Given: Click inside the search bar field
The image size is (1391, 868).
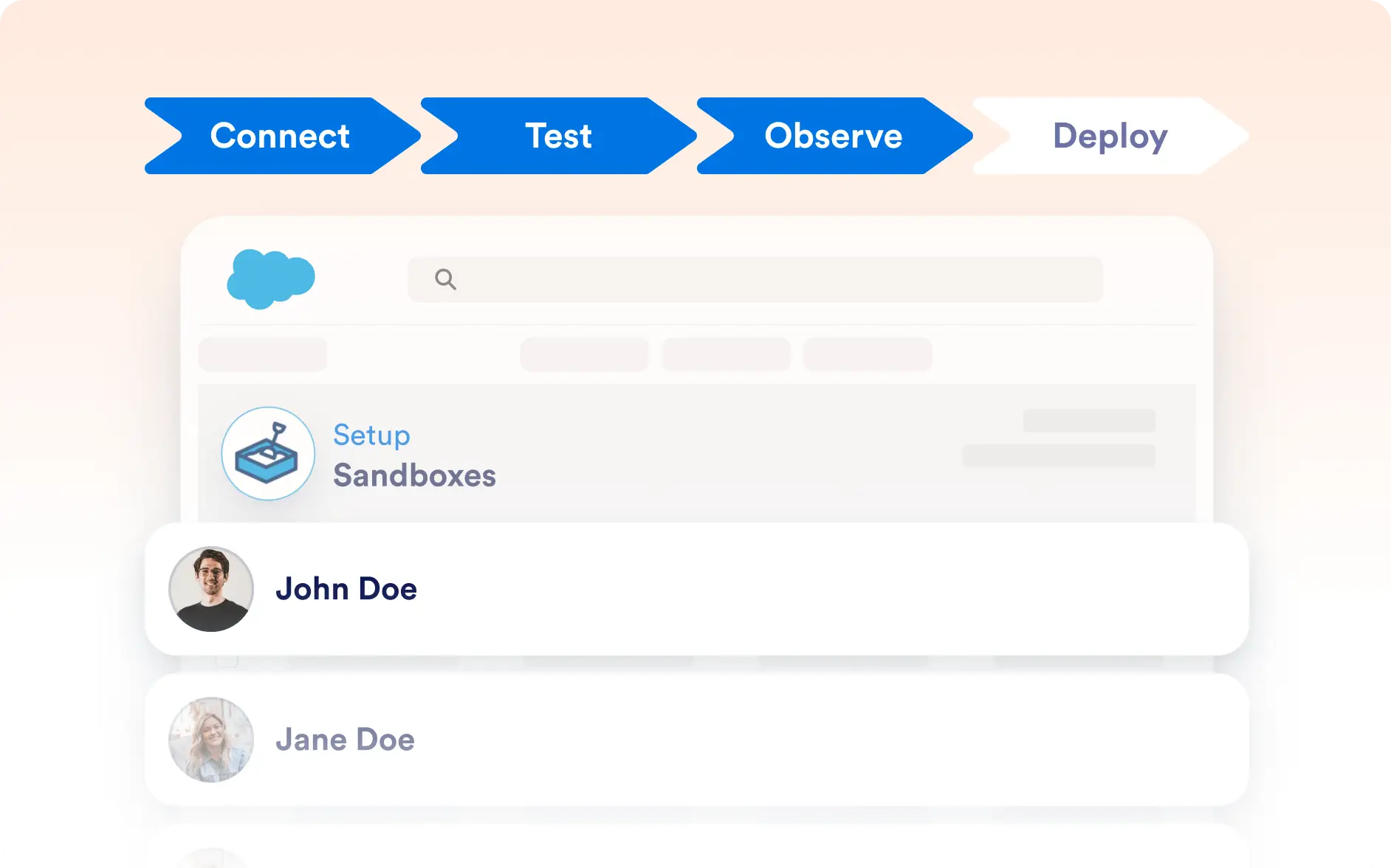Looking at the screenshot, I should click(x=755, y=279).
